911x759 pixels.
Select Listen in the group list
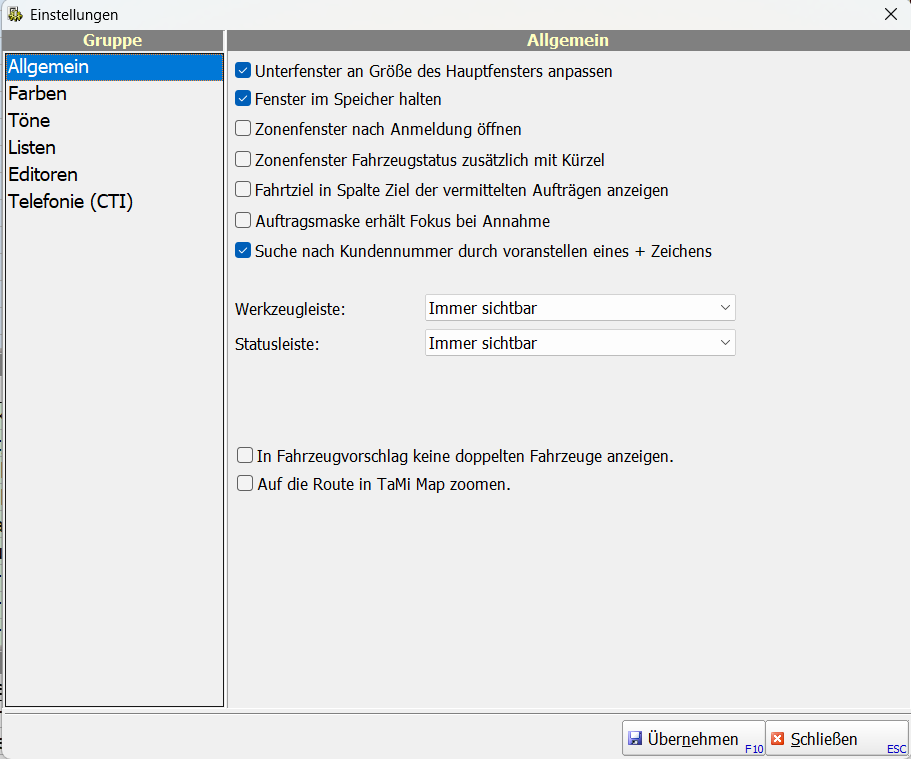32,148
